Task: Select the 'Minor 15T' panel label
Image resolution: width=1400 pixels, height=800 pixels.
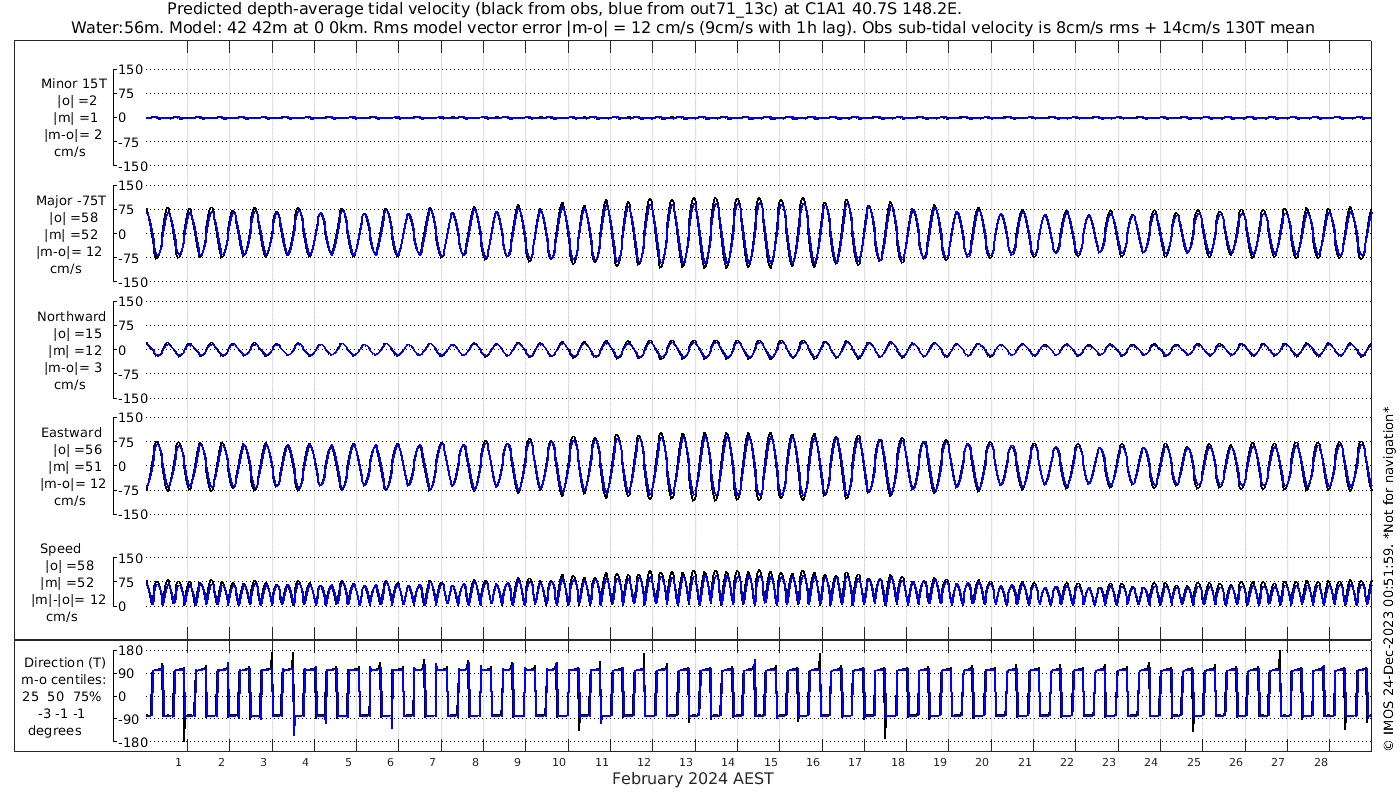Action: click(x=74, y=83)
